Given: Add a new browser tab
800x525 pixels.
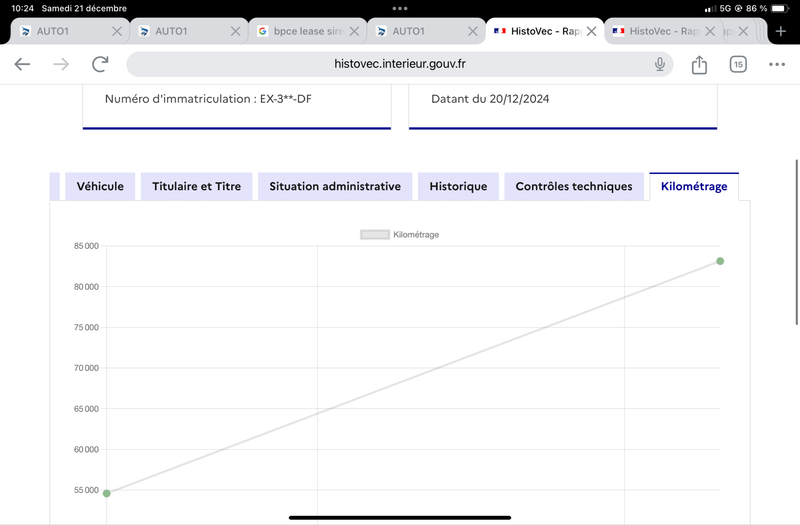Looking at the screenshot, I should tap(781, 31).
